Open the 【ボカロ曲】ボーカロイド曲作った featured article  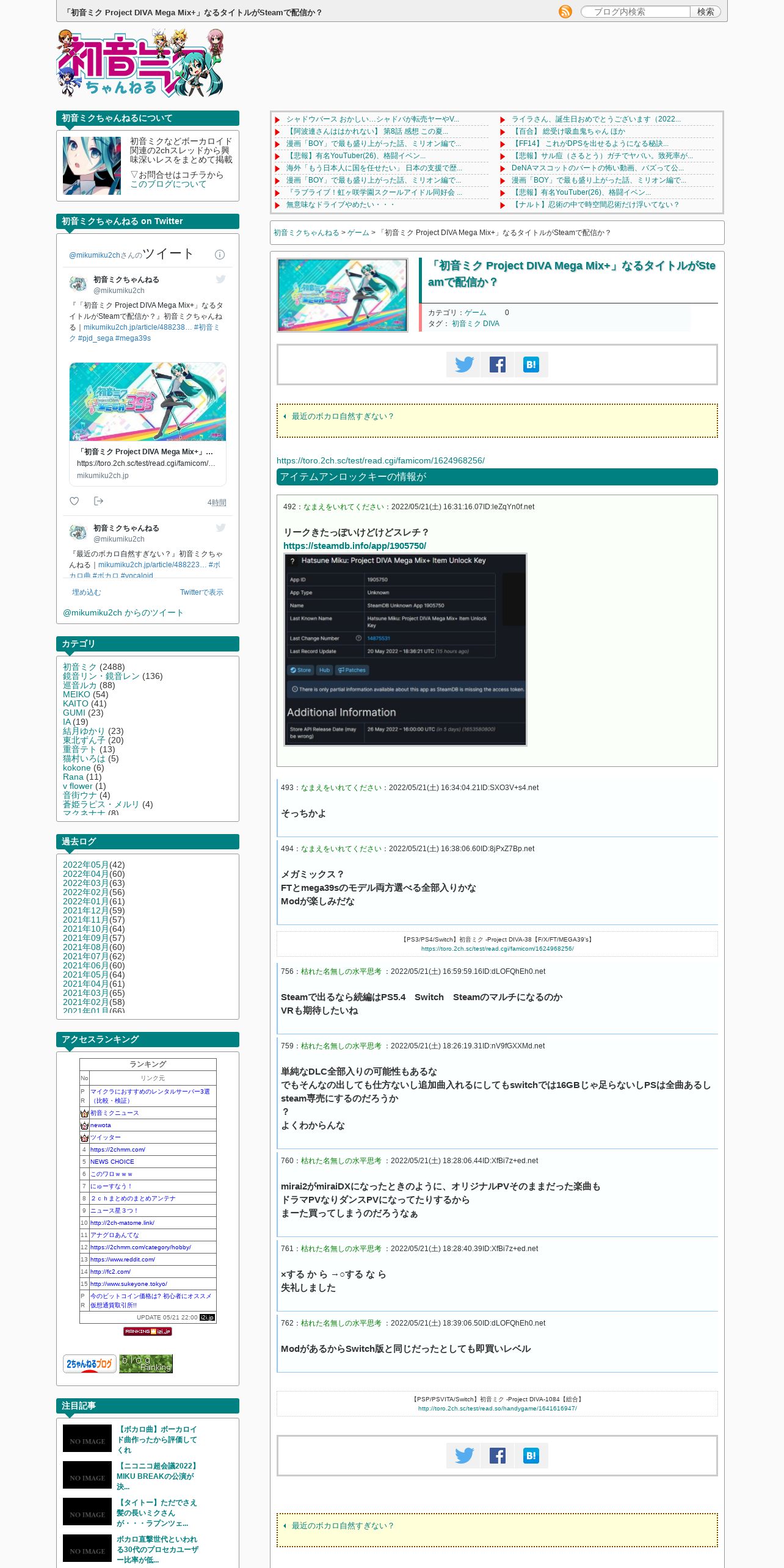tap(157, 1440)
